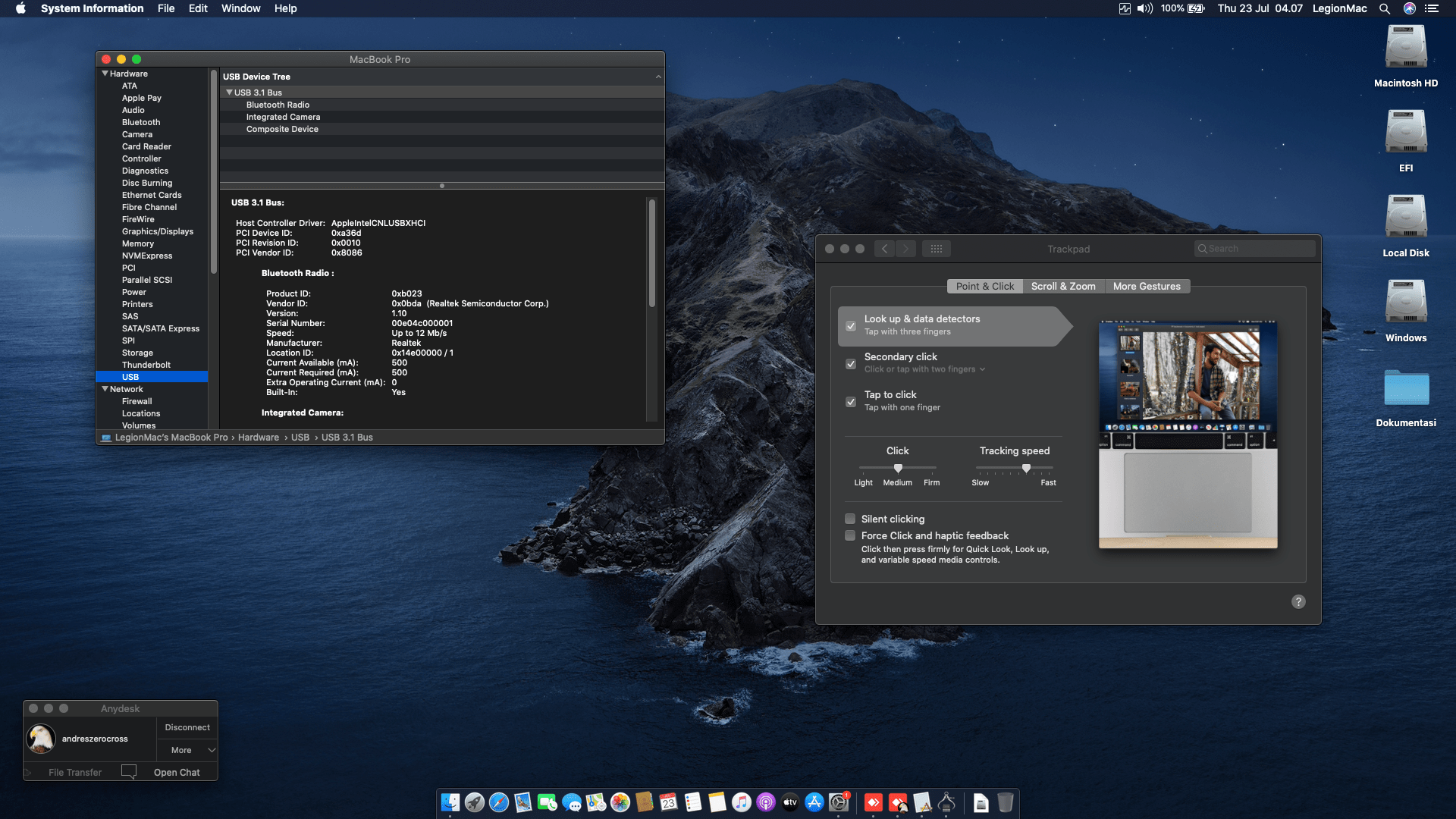Click the Trackpad help question mark button
This screenshot has height=819, width=1456.
tap(1298, 601)
